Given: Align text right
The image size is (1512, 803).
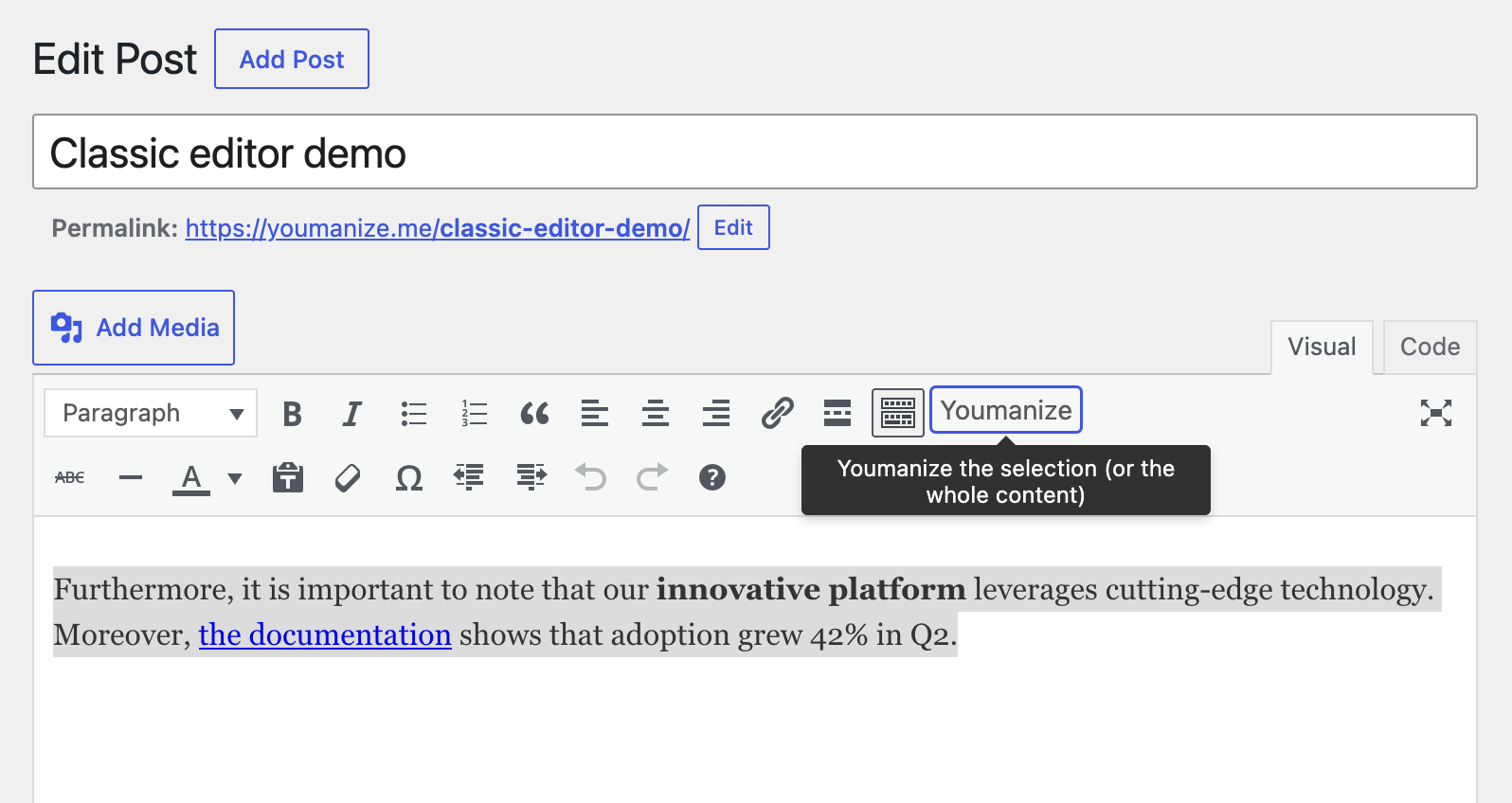Looking at the screenshot, I should point(716,413).
